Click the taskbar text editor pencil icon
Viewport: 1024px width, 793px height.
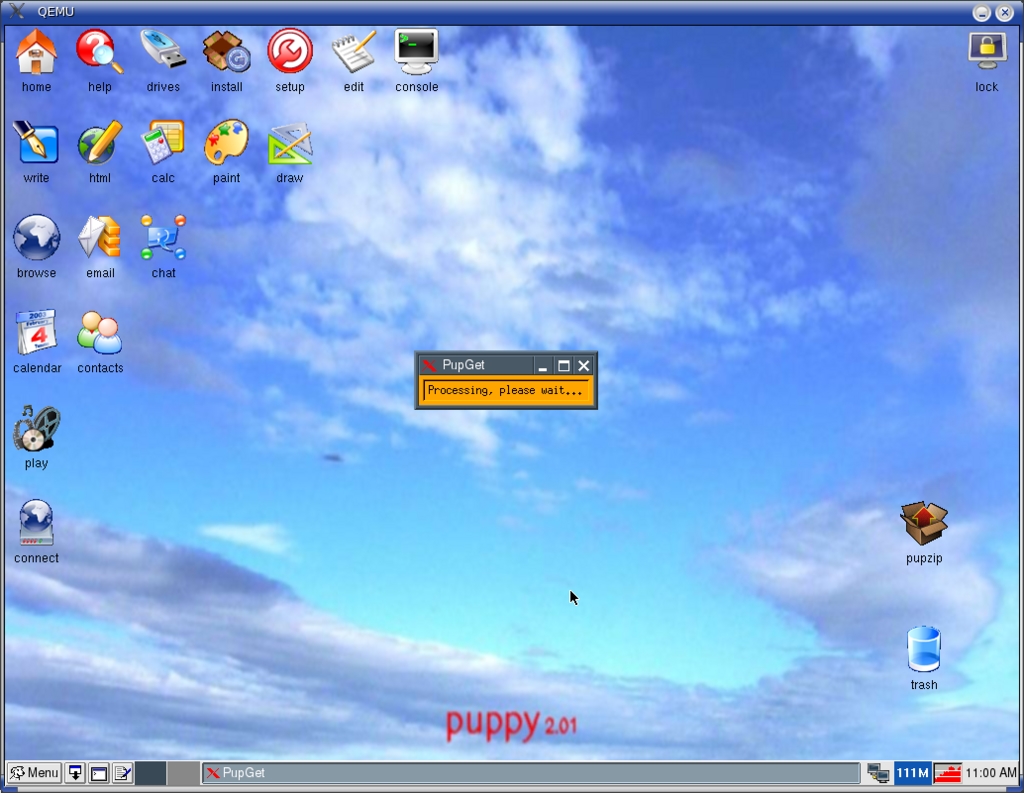point(122,773)
